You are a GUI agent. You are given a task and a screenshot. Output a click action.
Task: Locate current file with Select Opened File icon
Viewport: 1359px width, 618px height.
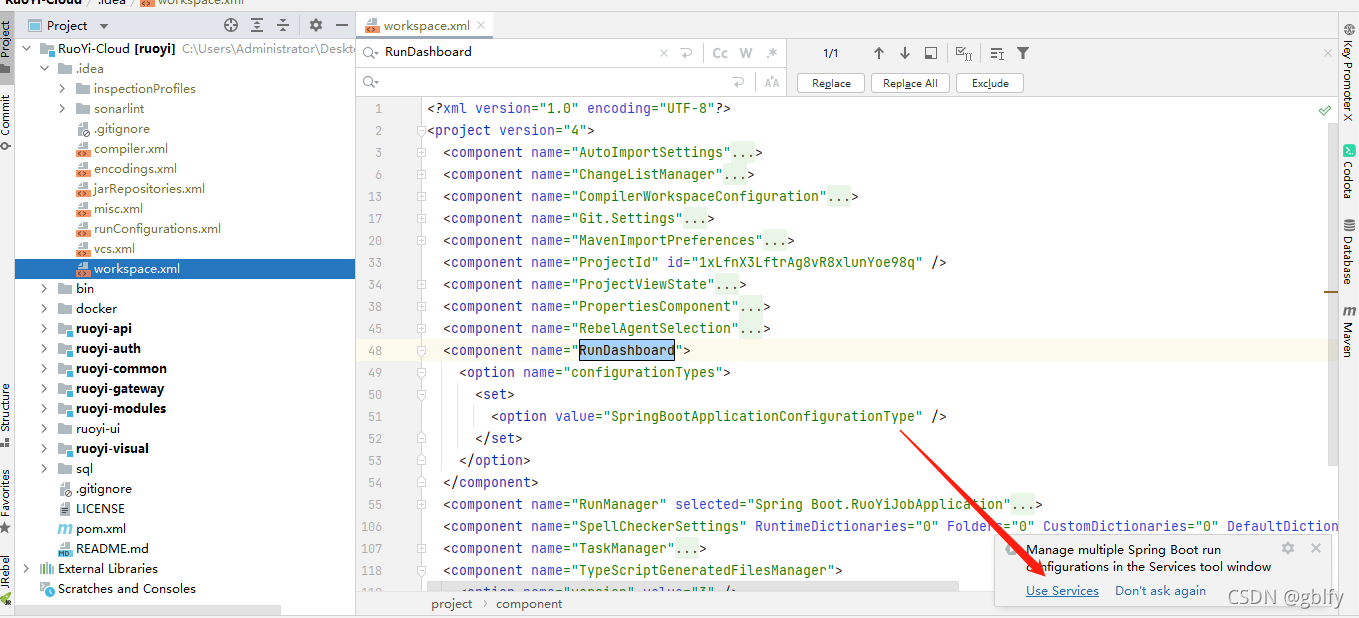231,25
